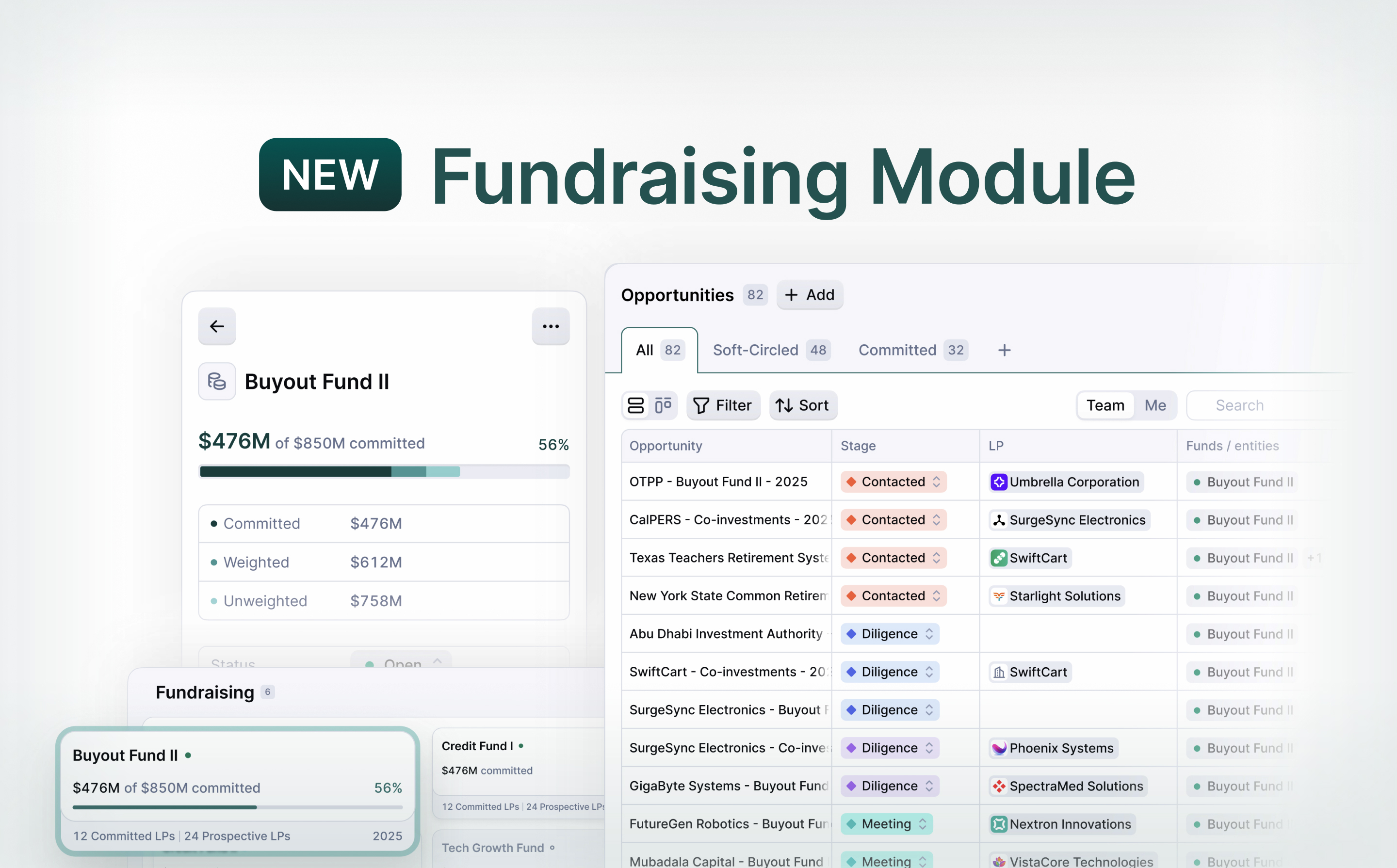
Task: Open Stage dropdown for CalPERS Co-investments row
Action: tap(893, 519)
